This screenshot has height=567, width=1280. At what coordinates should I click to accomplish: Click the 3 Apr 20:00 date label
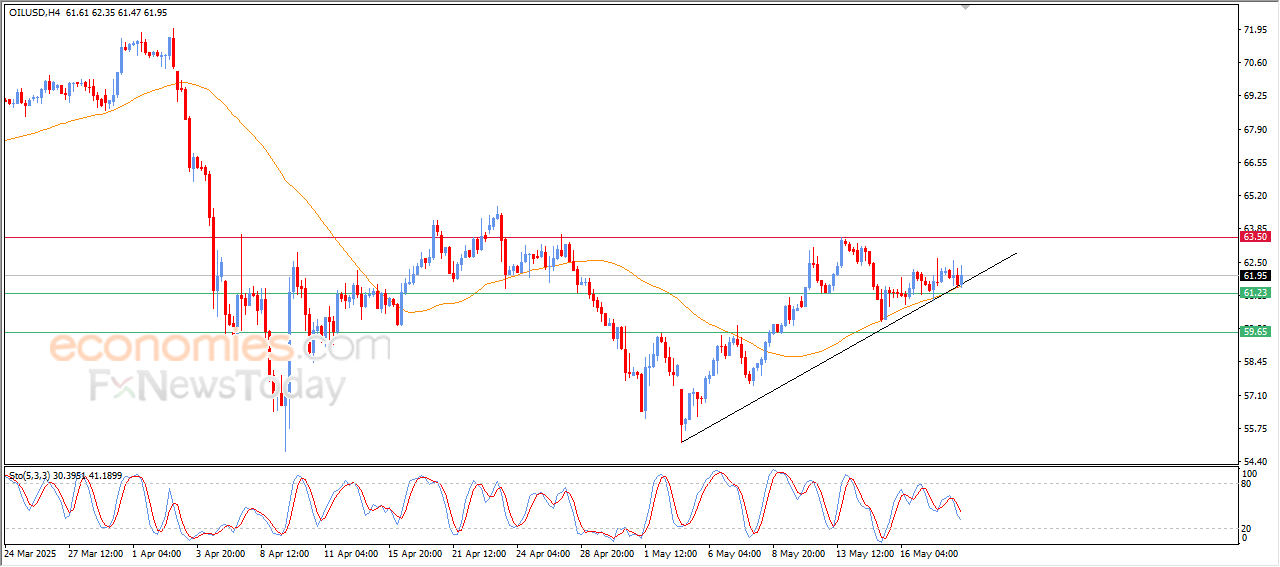click(220, 552)
